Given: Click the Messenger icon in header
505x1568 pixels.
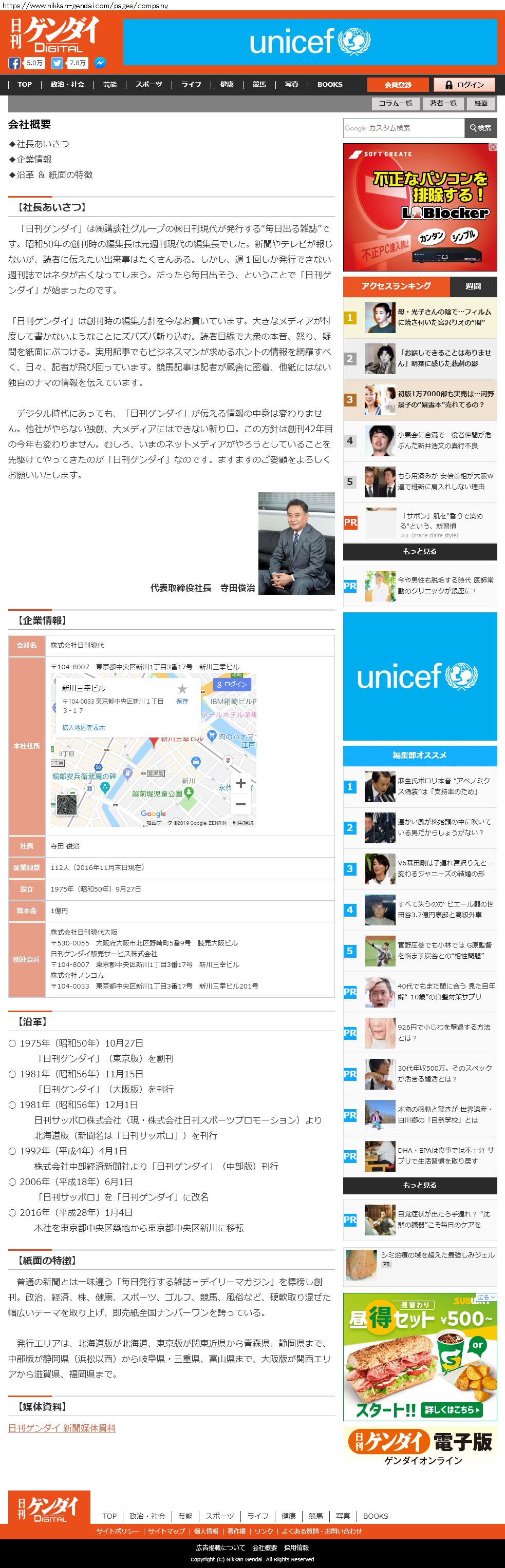Looking at the screenshot, I should coord(100,63).
